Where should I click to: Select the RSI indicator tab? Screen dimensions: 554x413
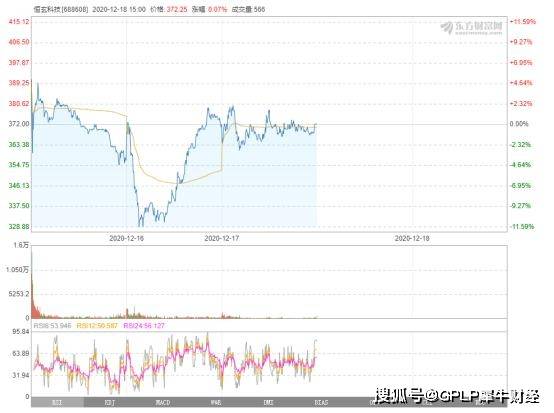click(58, 403)
